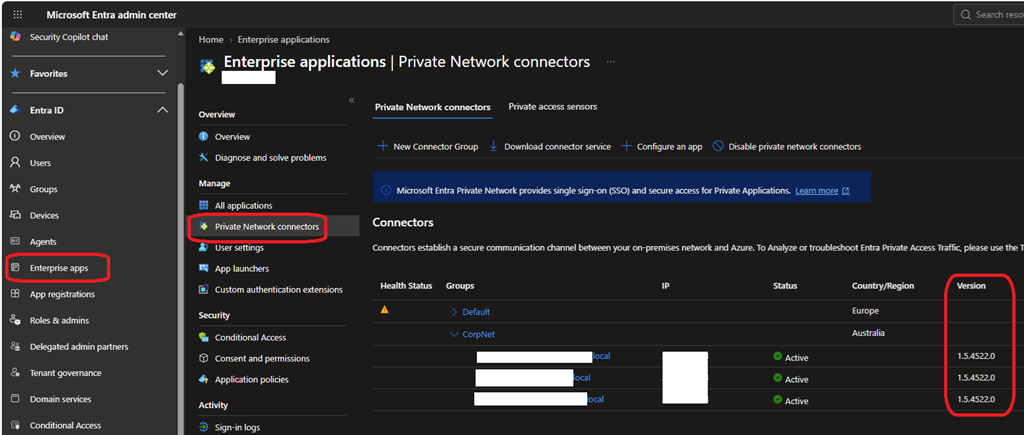This screenshot has height=435, width=1024.
Task: Click Configure an app button
Action: (662, 146)
